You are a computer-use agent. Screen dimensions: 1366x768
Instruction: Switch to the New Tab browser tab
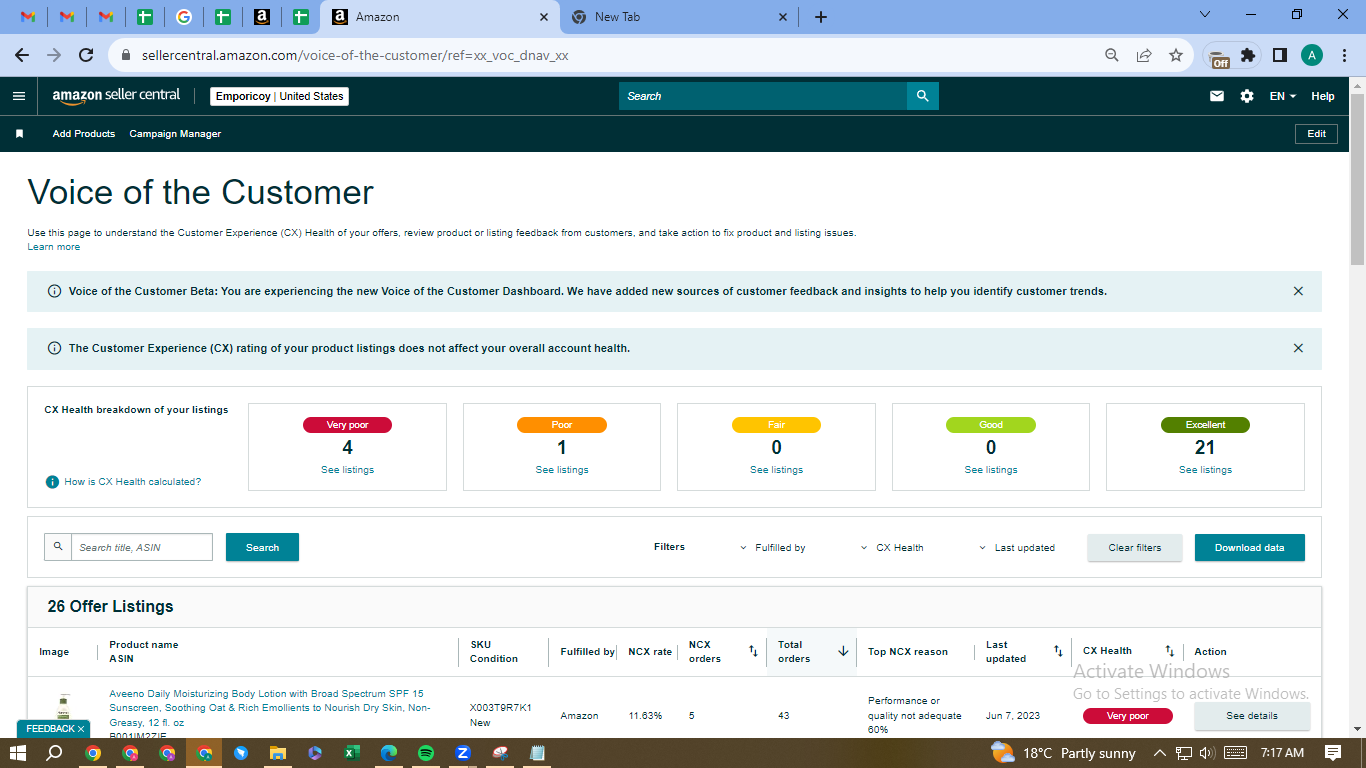point(678,17)
